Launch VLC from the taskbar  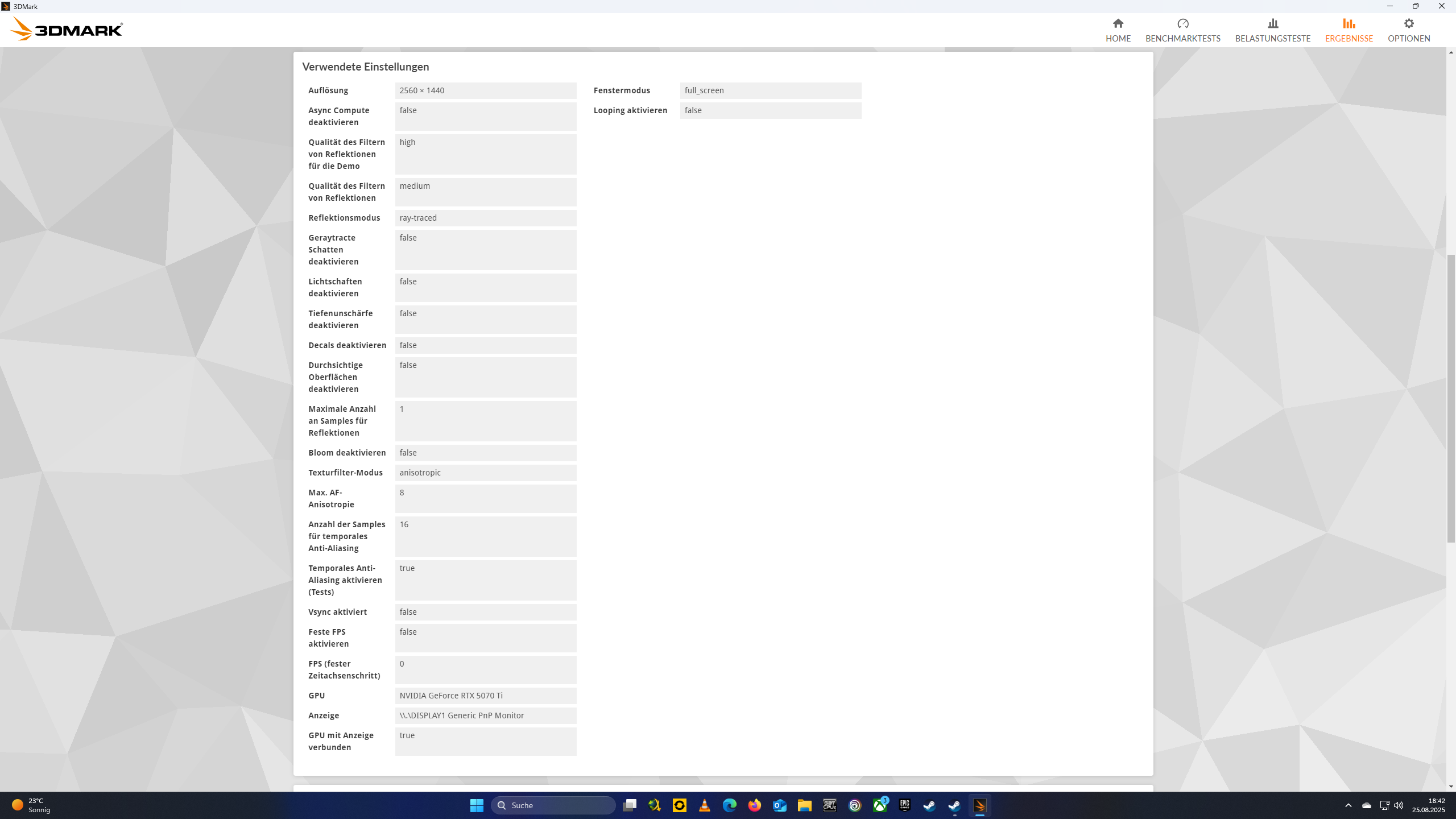(x=704, y=805)
